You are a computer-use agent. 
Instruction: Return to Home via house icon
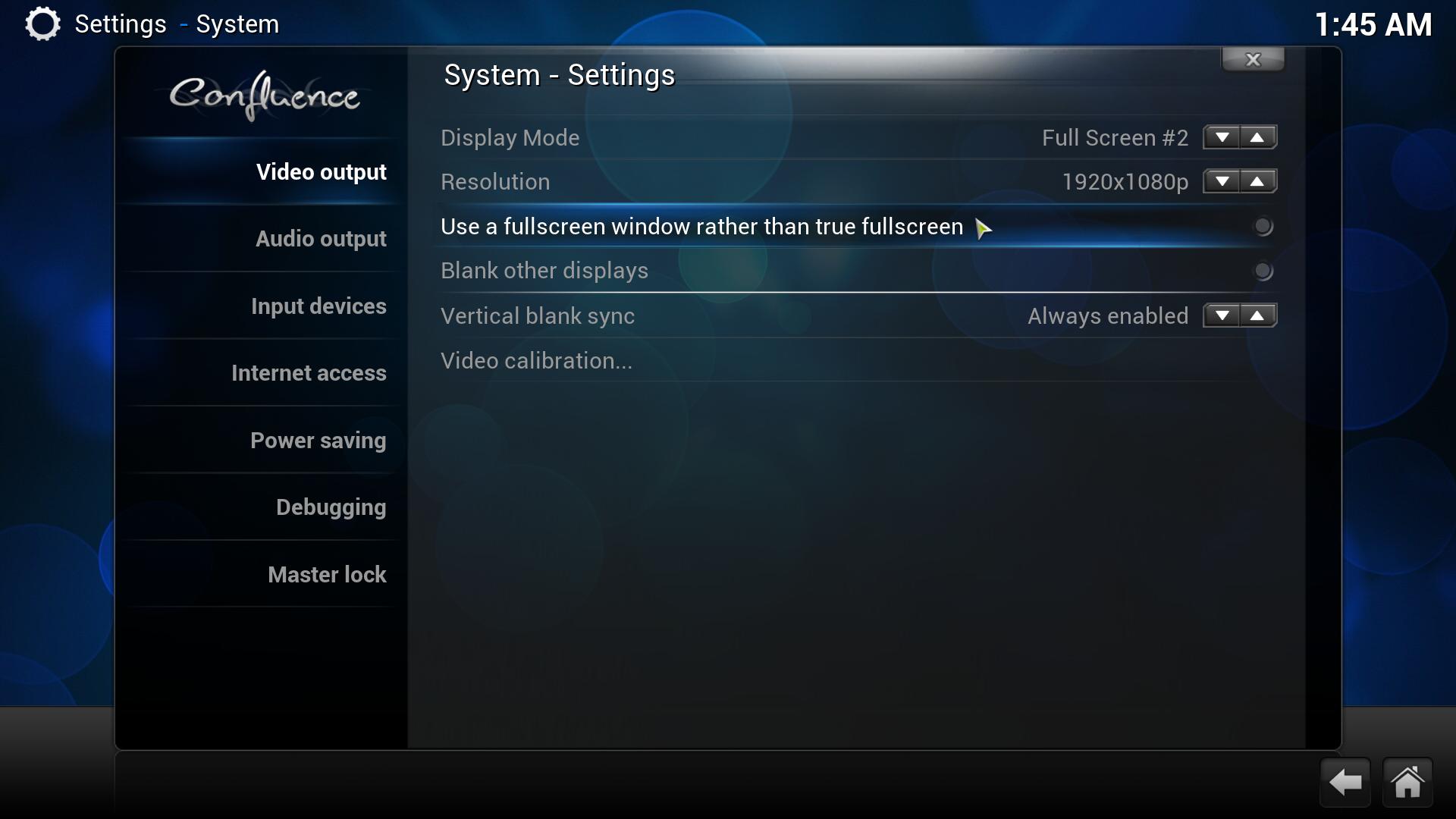coord(1407,782)
